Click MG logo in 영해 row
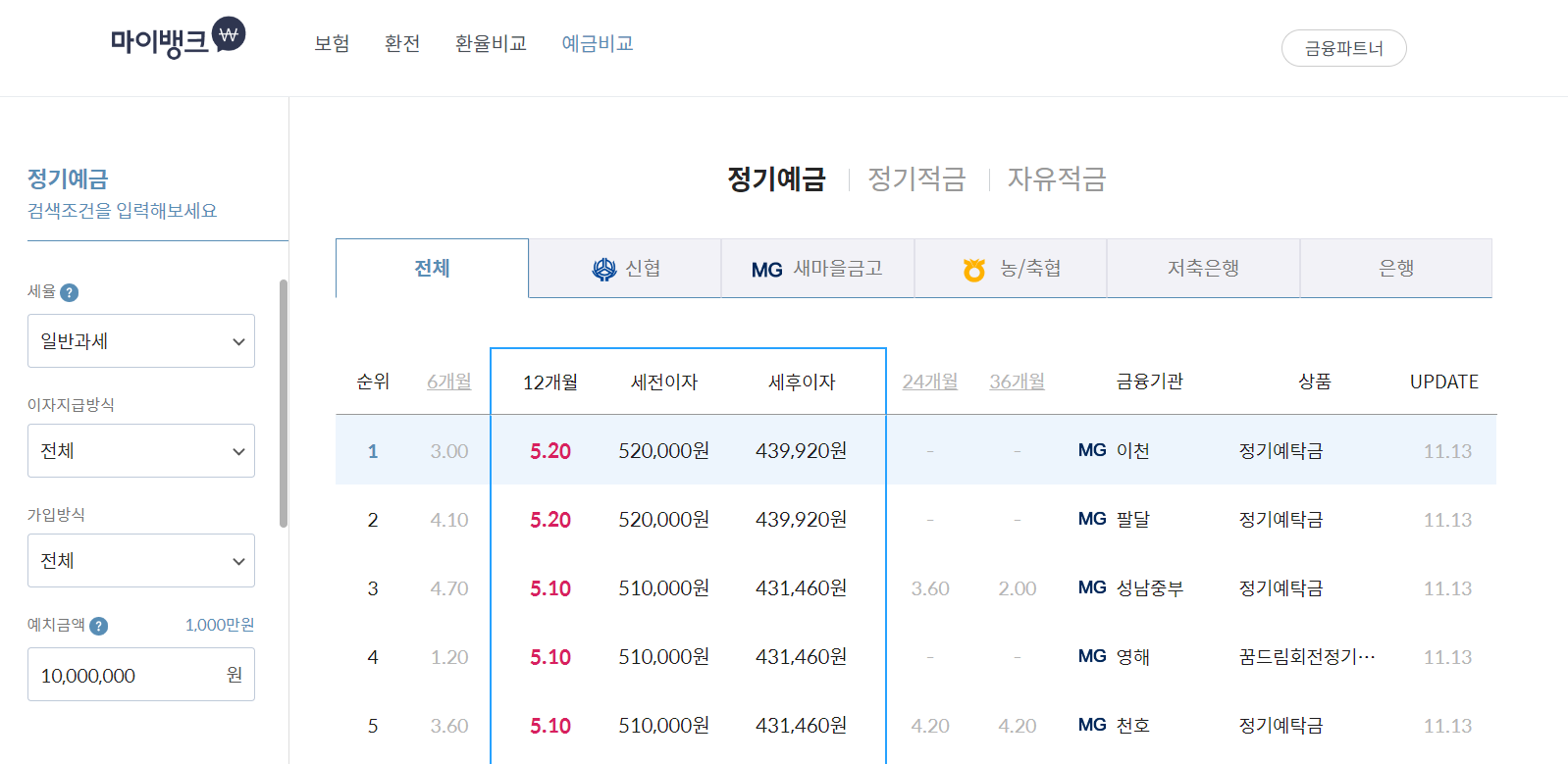The image size is (1568, 764). click(1092, 656)
